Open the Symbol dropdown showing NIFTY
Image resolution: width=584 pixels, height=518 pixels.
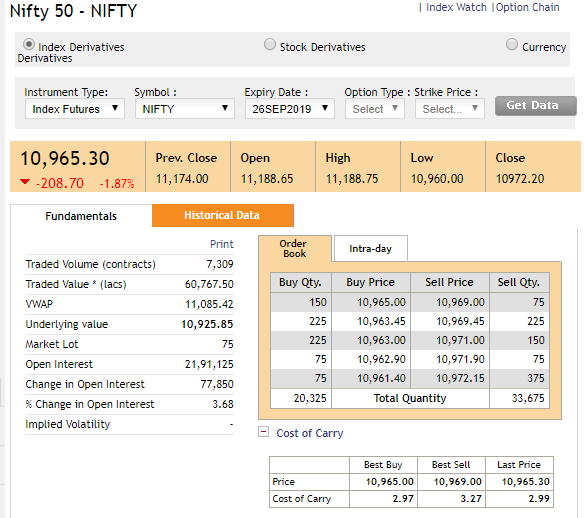[x=185, y=109]
